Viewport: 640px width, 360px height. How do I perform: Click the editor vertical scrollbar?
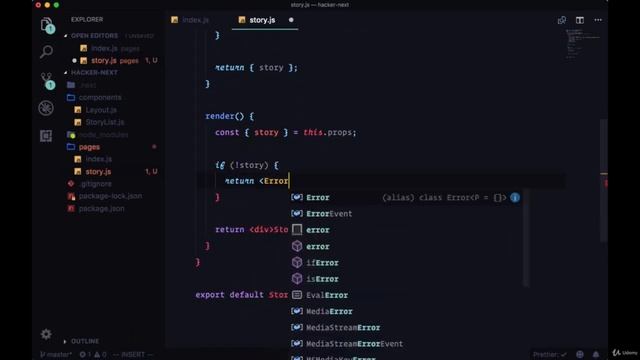click(604, 180)
